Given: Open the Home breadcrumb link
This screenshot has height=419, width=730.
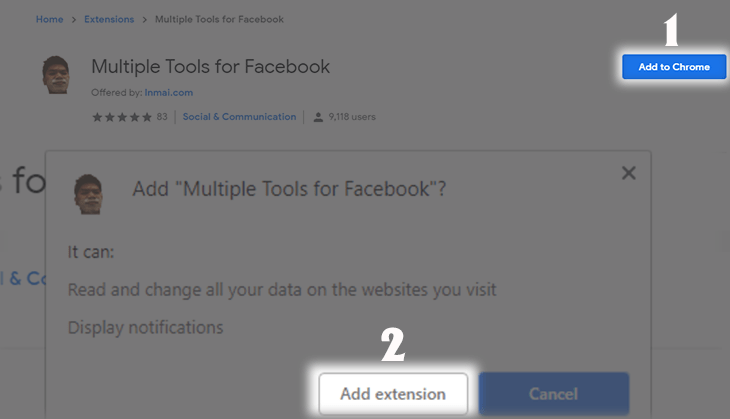Looking at the screenshot, I should tap(49, 19).
